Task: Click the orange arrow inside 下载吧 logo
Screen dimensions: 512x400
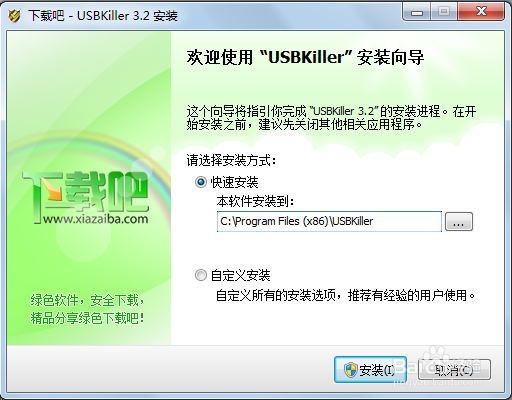Action: coord(53,193)
